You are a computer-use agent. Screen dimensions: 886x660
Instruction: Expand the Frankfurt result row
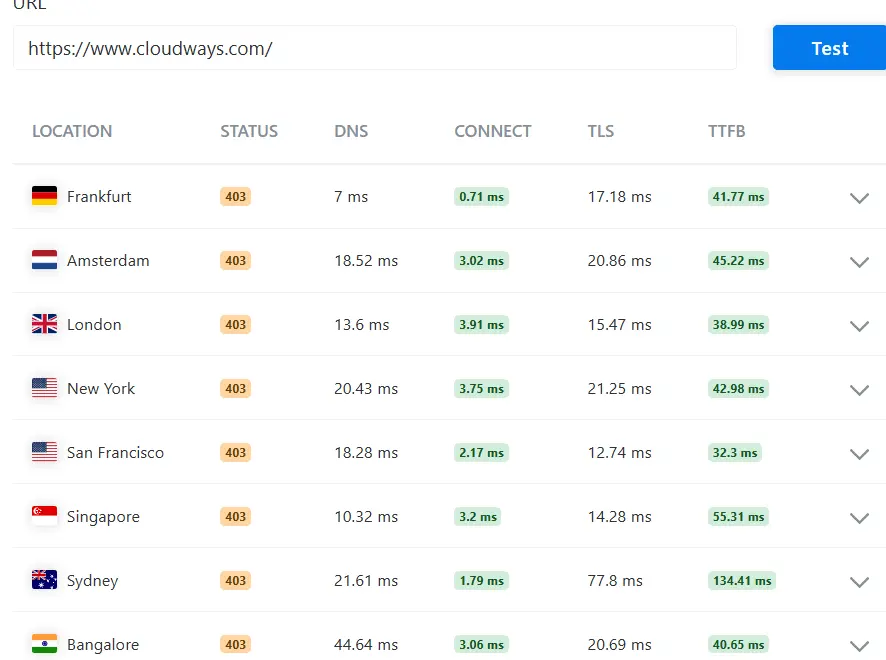[859, 197]
